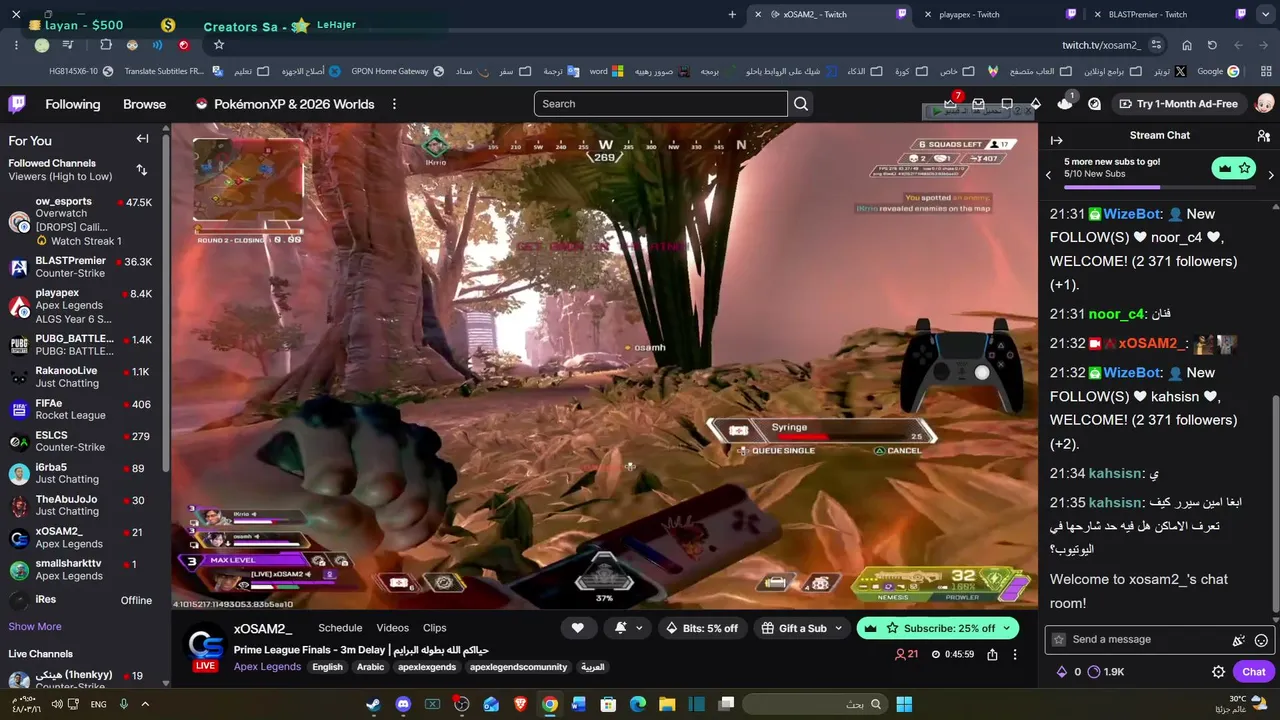Open the notification bell dropdown

coord(629,628)
